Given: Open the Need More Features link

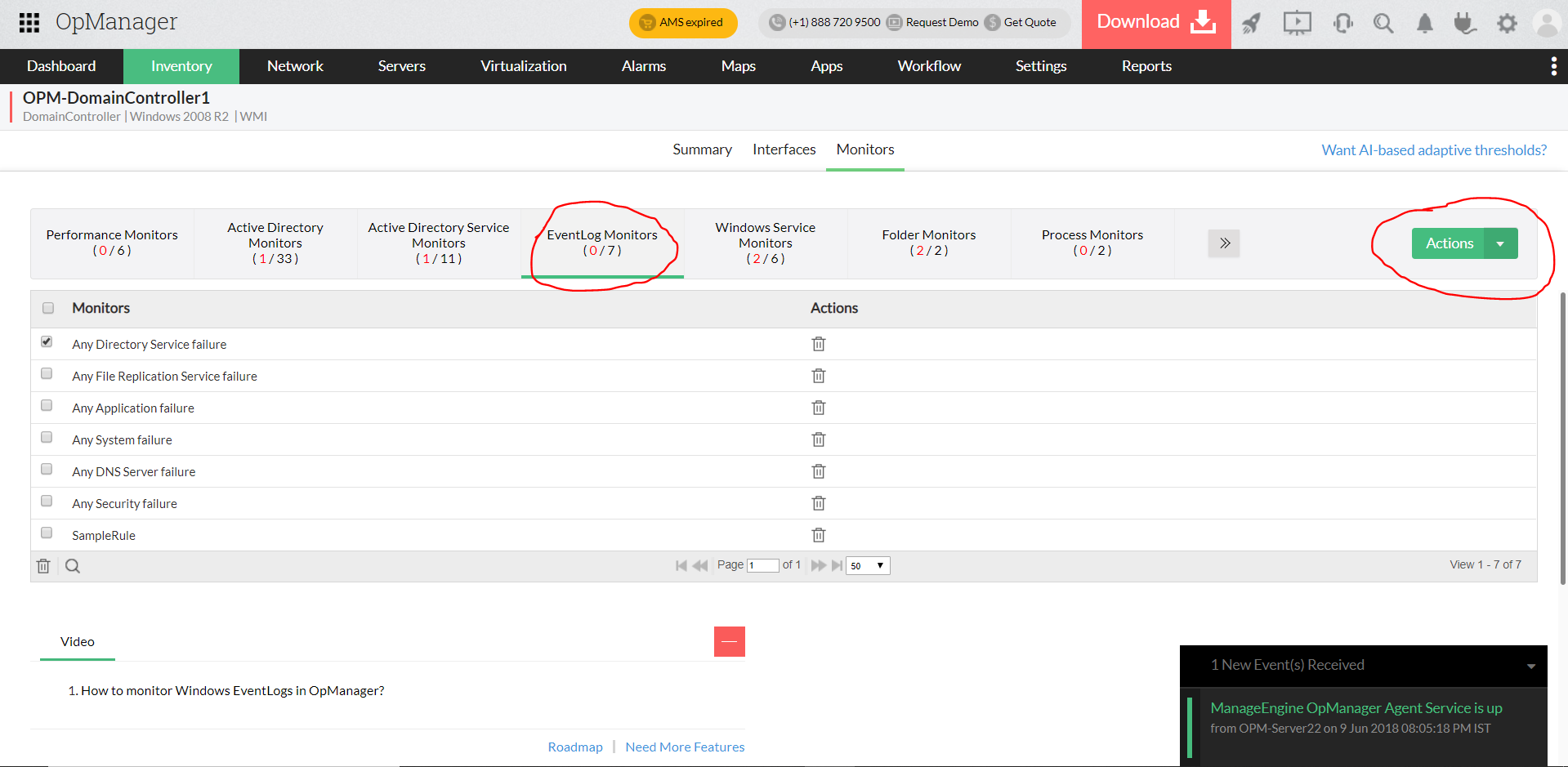Looking at the screenshot, I should point(685,747).
